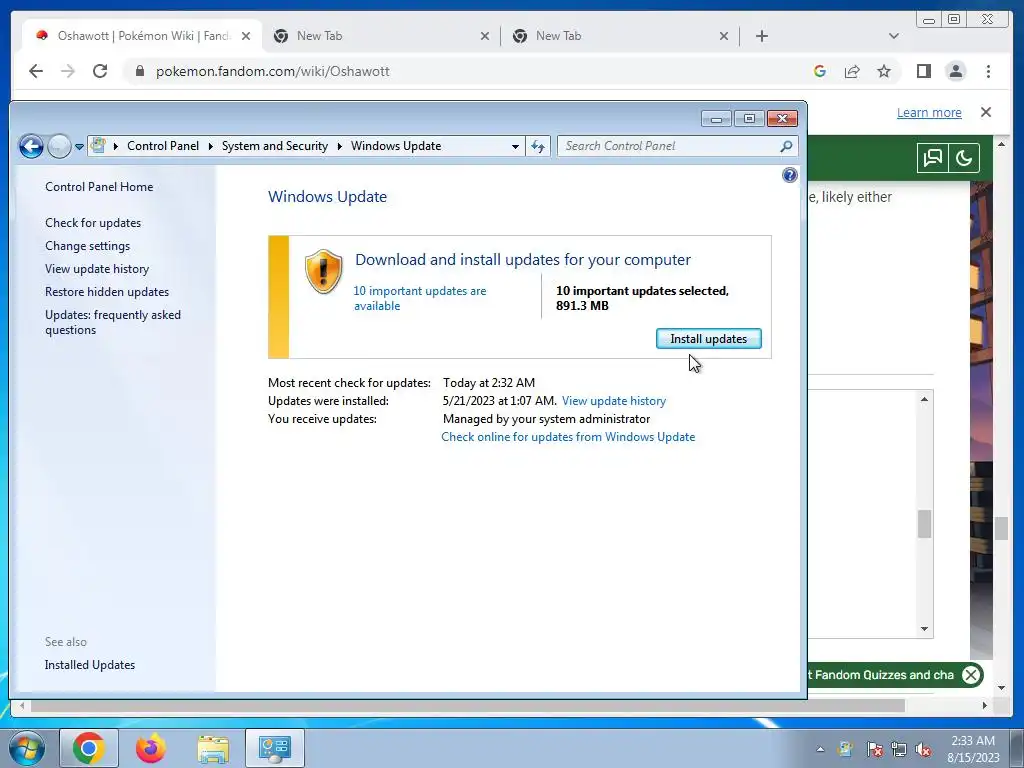Close the first New Tab

pyautogui.click(x=485, y=36)
